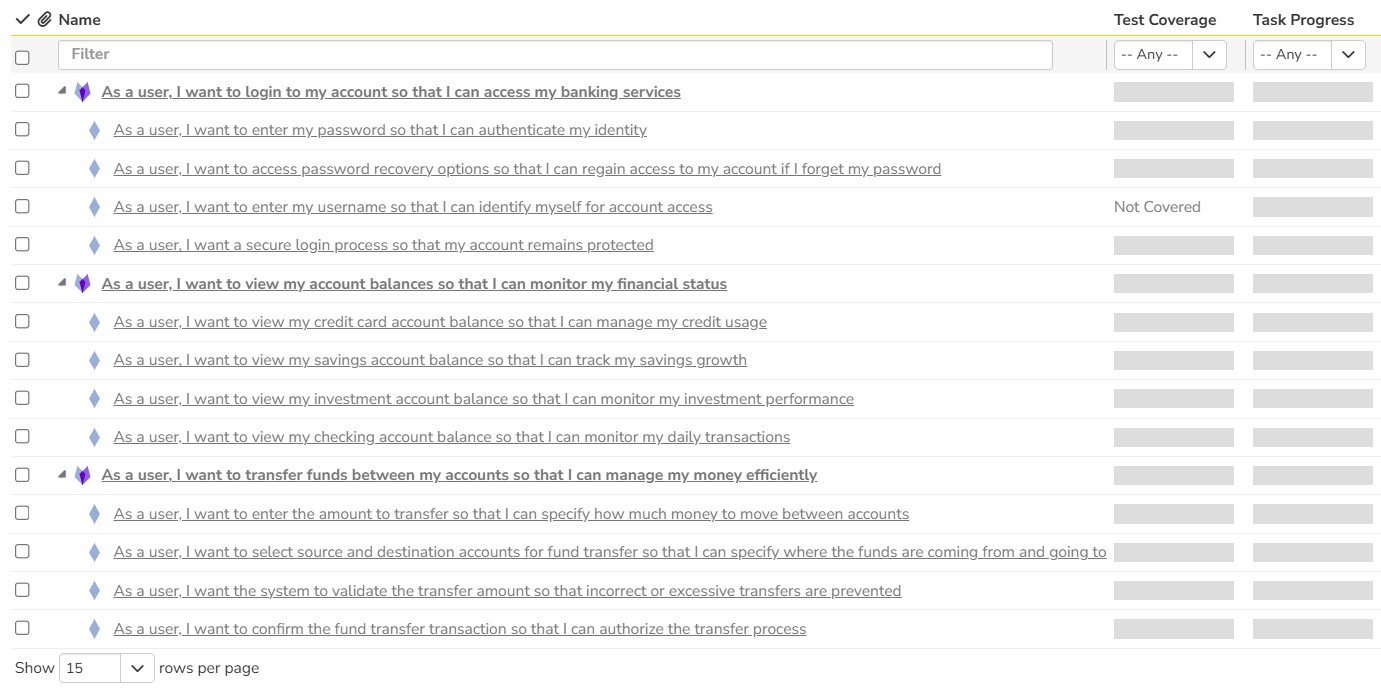Viewport: 1381px width, 690px height.
Task: Click the epic icon beside the login requirement
Action: tap(83, 92)
